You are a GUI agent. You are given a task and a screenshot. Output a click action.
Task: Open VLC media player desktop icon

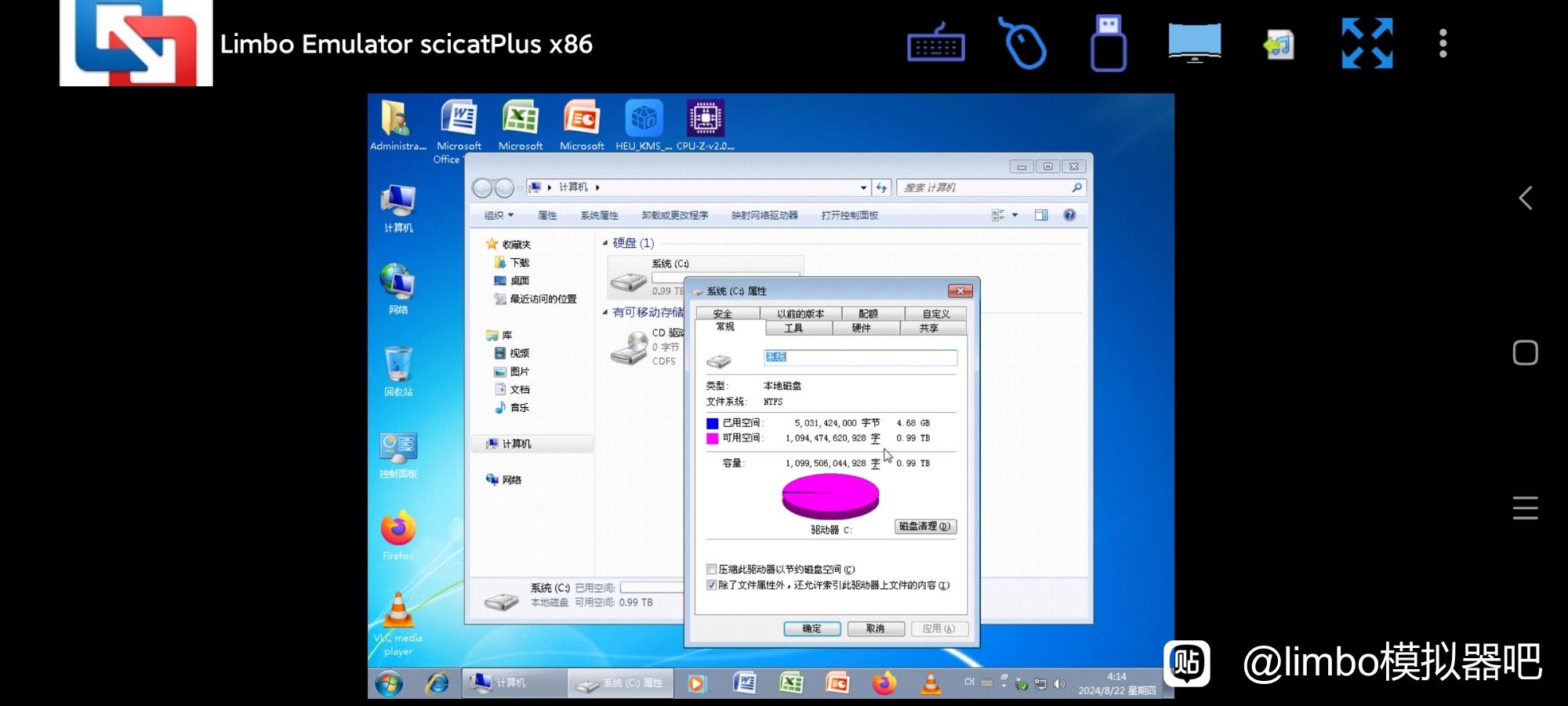pos(398,624)
